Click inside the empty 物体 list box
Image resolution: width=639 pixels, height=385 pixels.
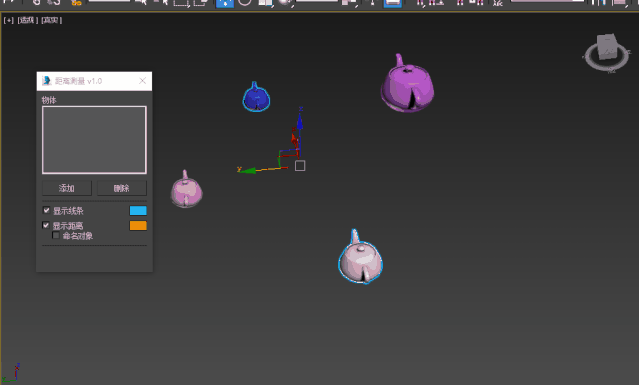(94, 140)
